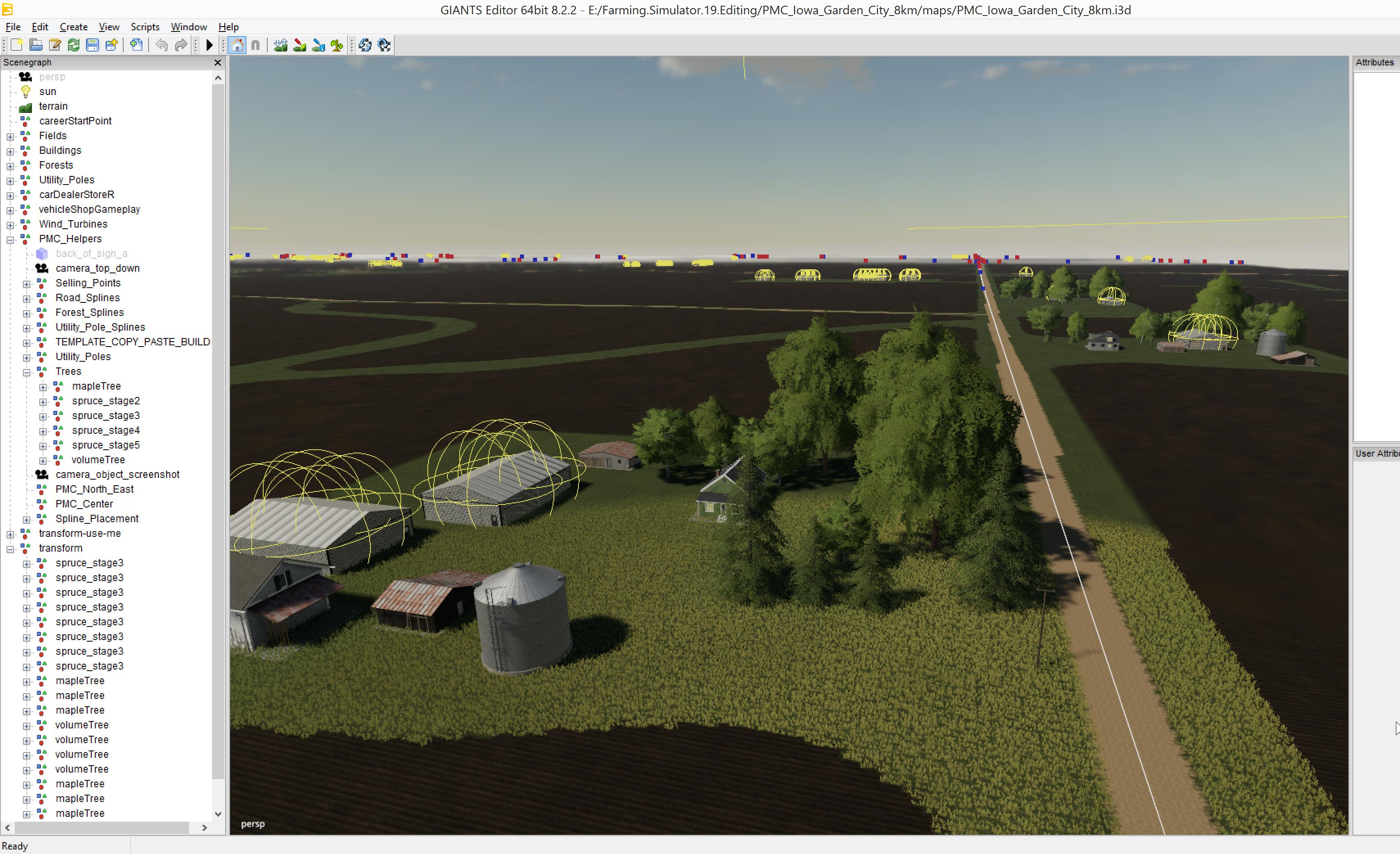The image size is (1400, 854).
Task: Click the scenegraph scroll down arrow
Action: (x=218, y=813)
